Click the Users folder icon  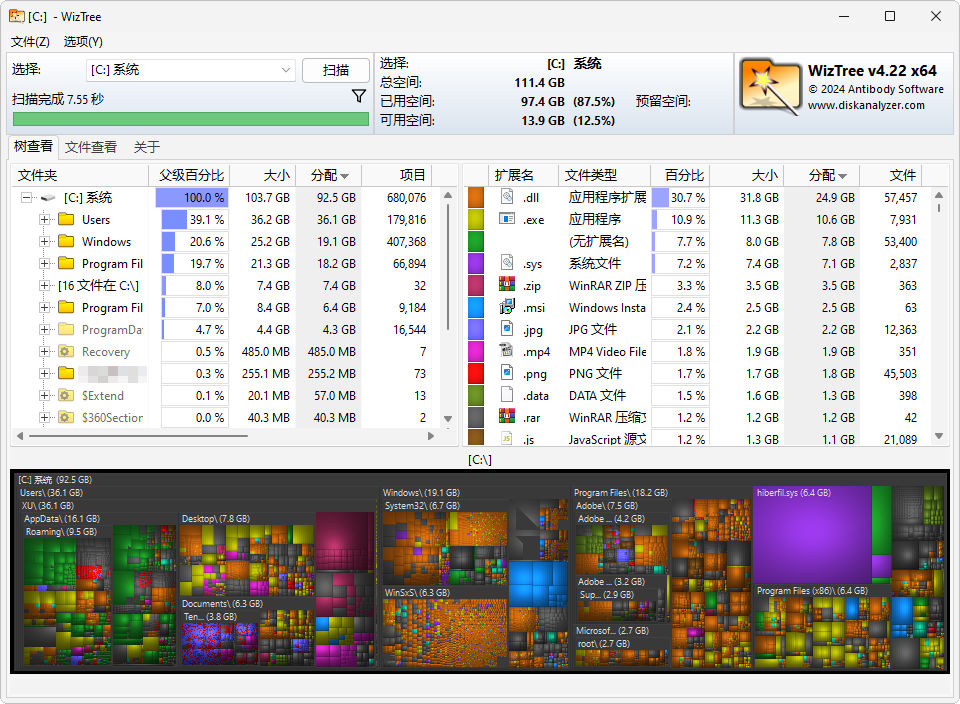(66, 219)
